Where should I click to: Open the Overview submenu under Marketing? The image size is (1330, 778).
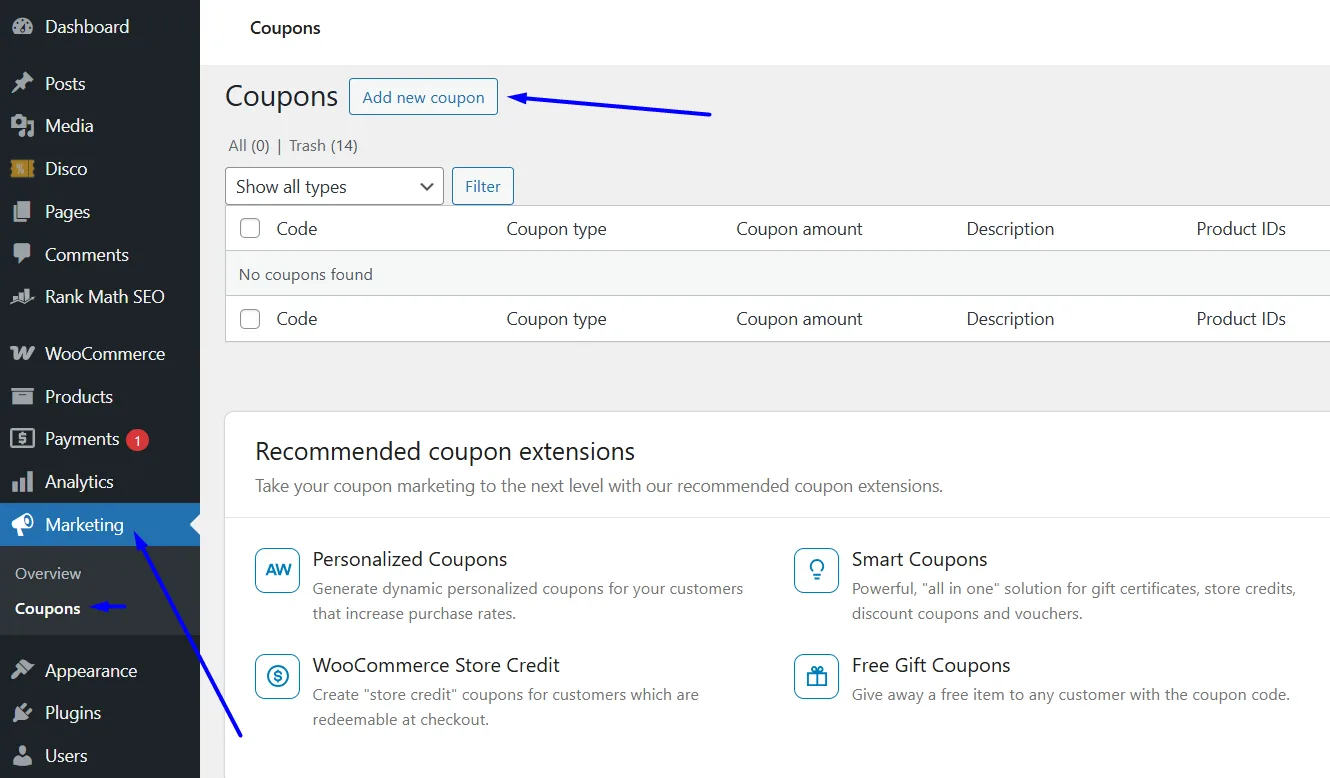pyautogui.click(x=48, y=574)
